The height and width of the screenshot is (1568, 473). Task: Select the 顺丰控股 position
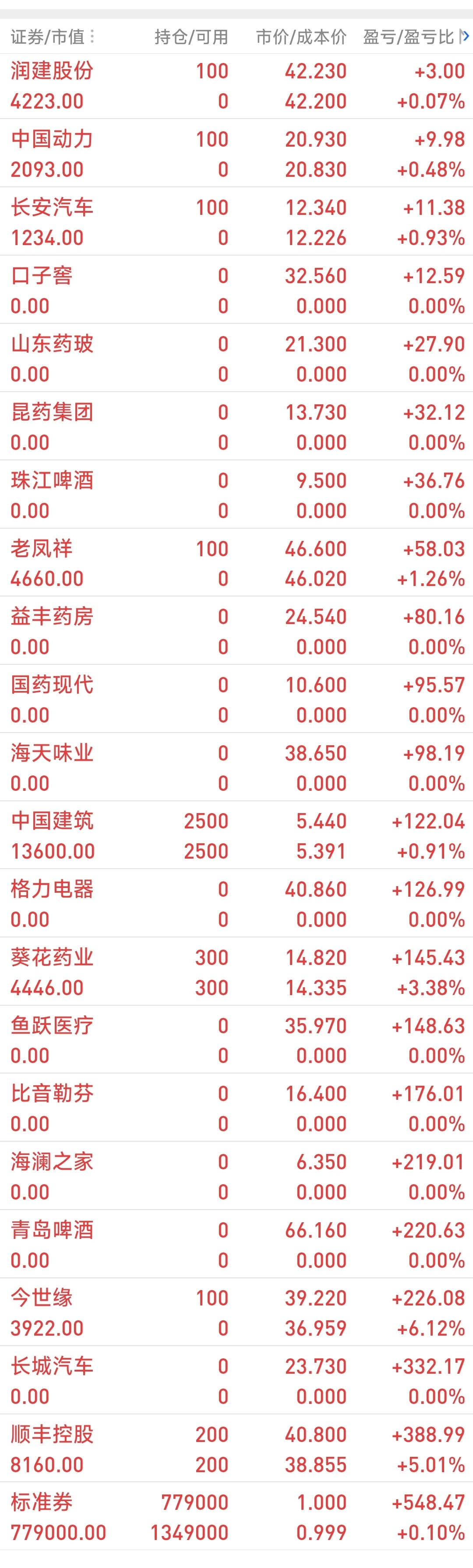tap(236, 1449)
